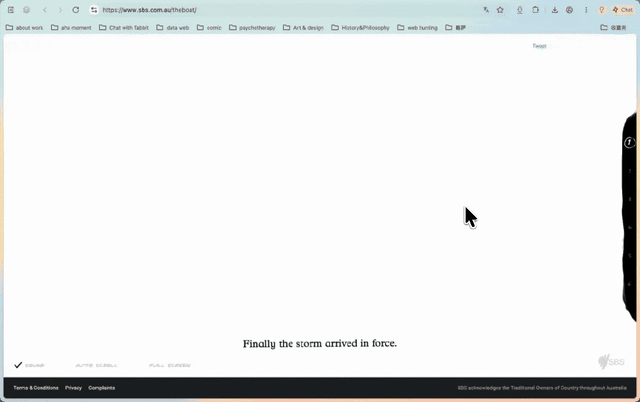640x402 pixels.
Task: Open the Complaints link
Action: pos(102,388)
